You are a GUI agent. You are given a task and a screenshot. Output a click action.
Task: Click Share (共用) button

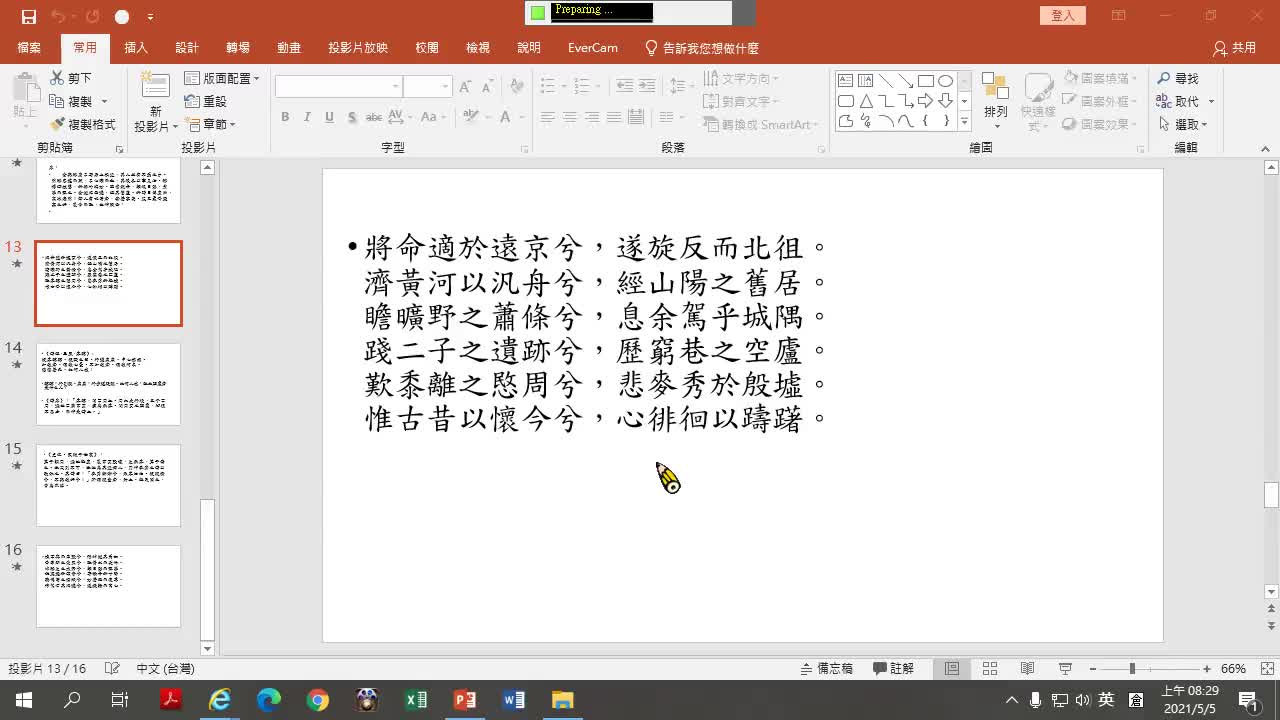[1234, 47]
